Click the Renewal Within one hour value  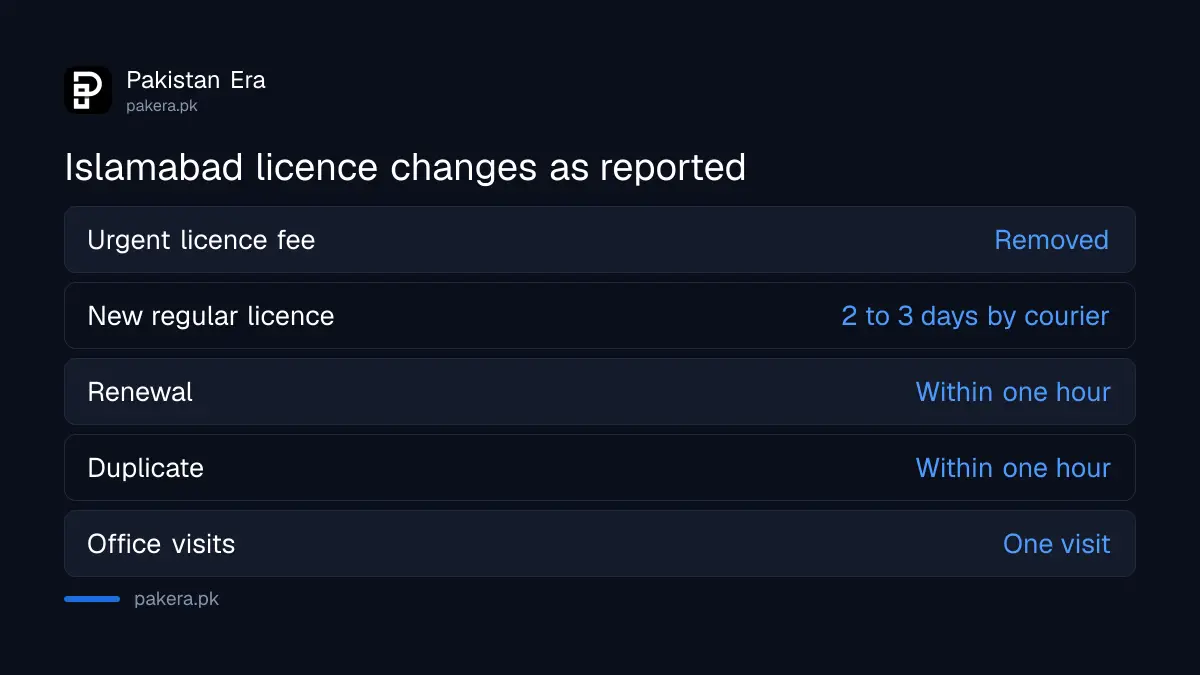point(1013,392)
